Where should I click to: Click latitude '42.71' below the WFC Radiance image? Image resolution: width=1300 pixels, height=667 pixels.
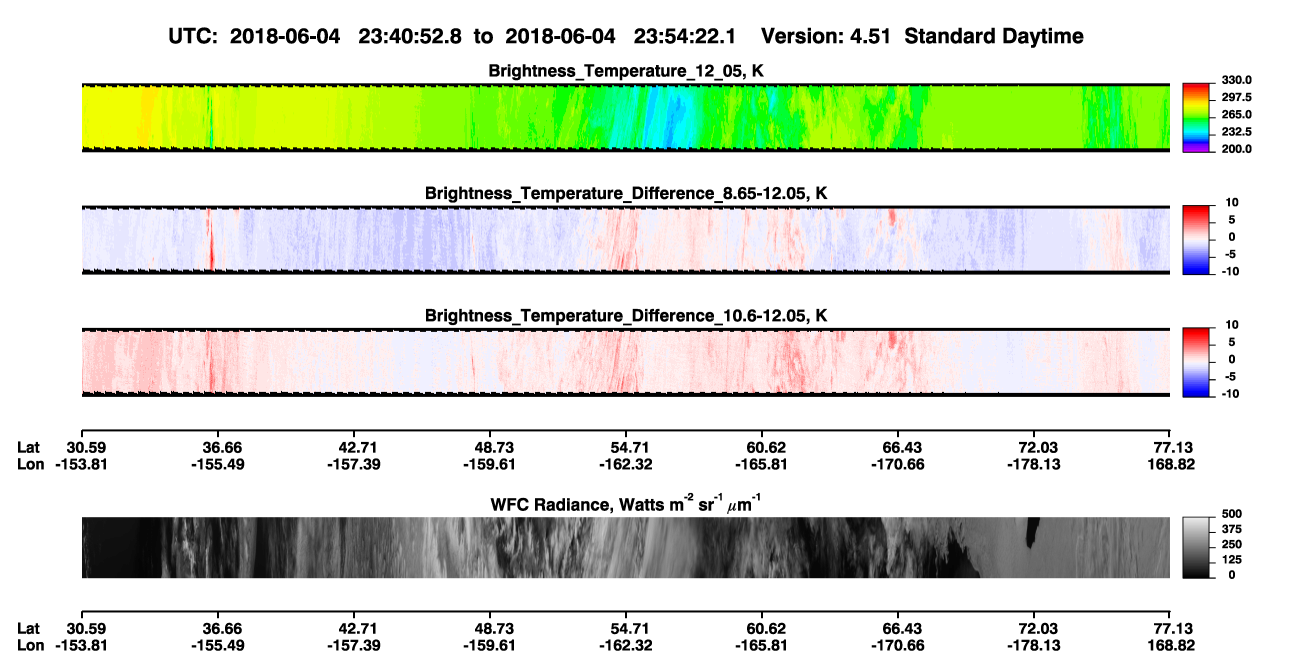(x=358, y=629)
